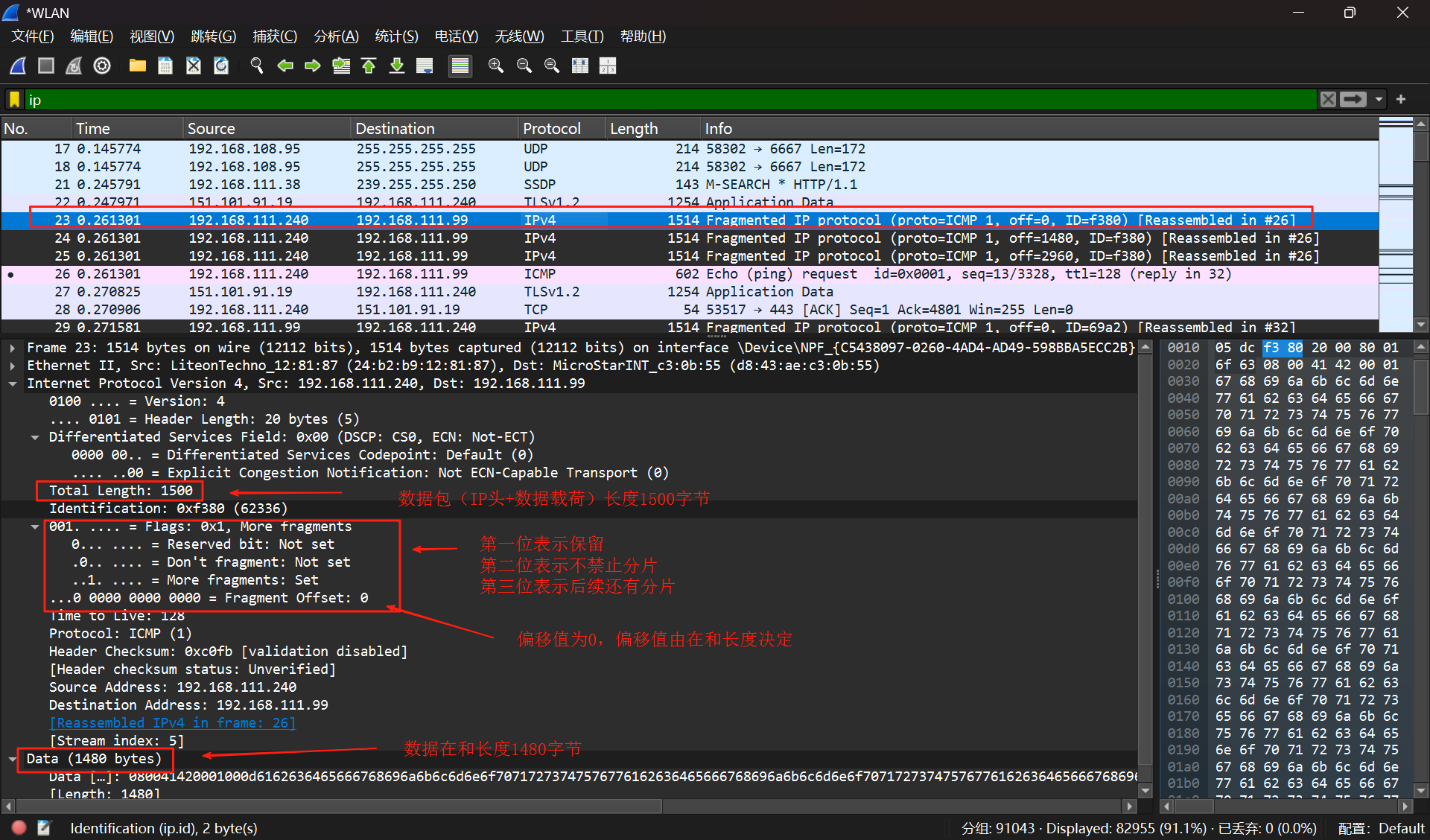Click the find packet magnifier icon
The image size is (1430, 840).
tap(256, 66)
